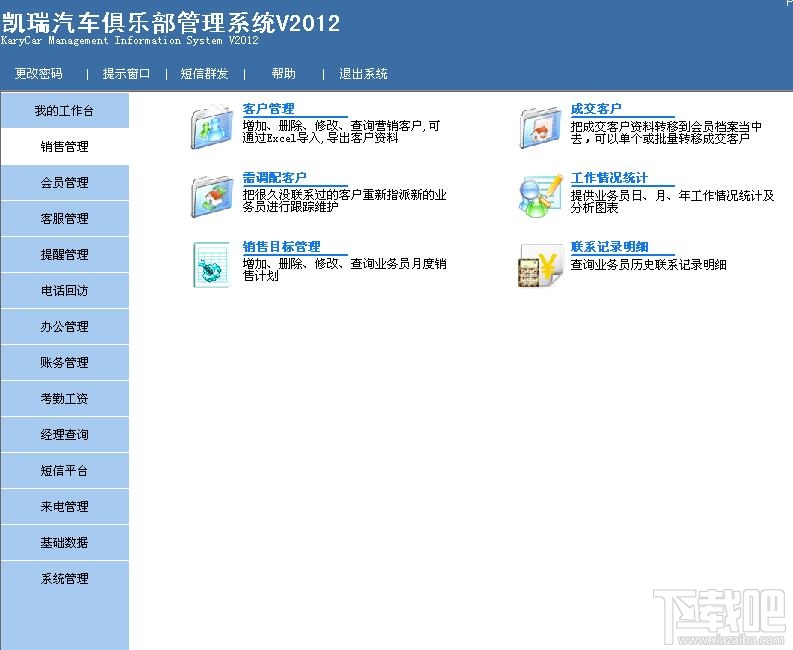Click the 需调配客户 link title
Screen dimensions: 793x650
[x=274, y=178]
